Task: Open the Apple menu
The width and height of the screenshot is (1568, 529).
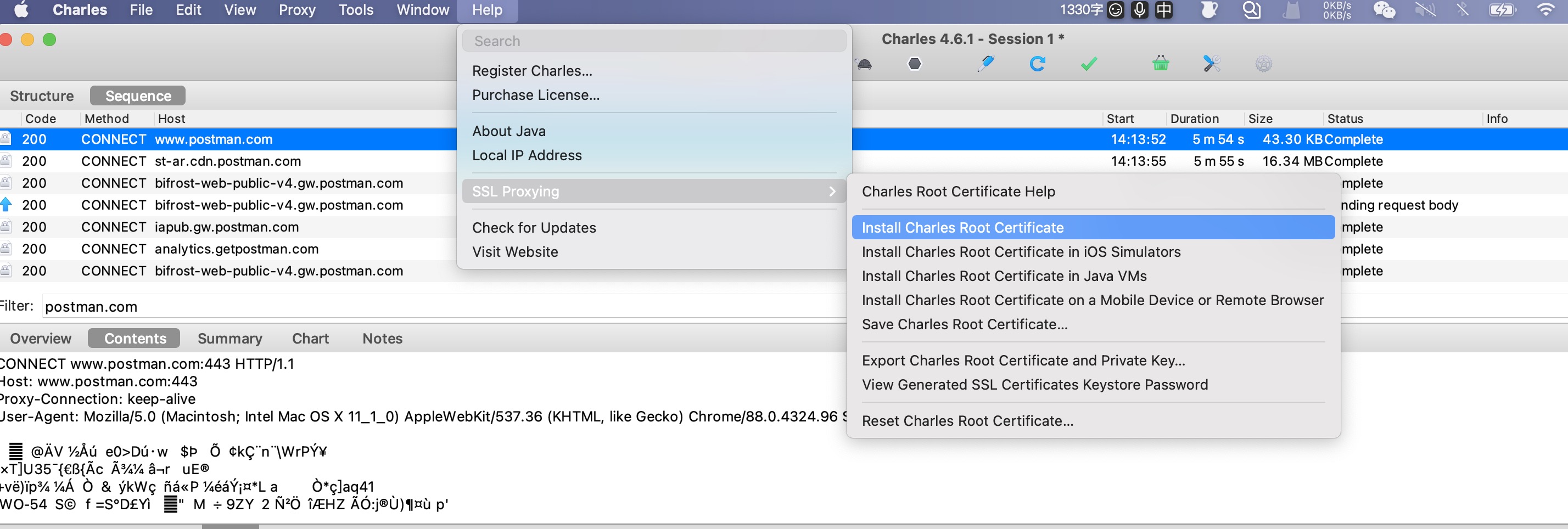Action: click(x=21, y=10)
